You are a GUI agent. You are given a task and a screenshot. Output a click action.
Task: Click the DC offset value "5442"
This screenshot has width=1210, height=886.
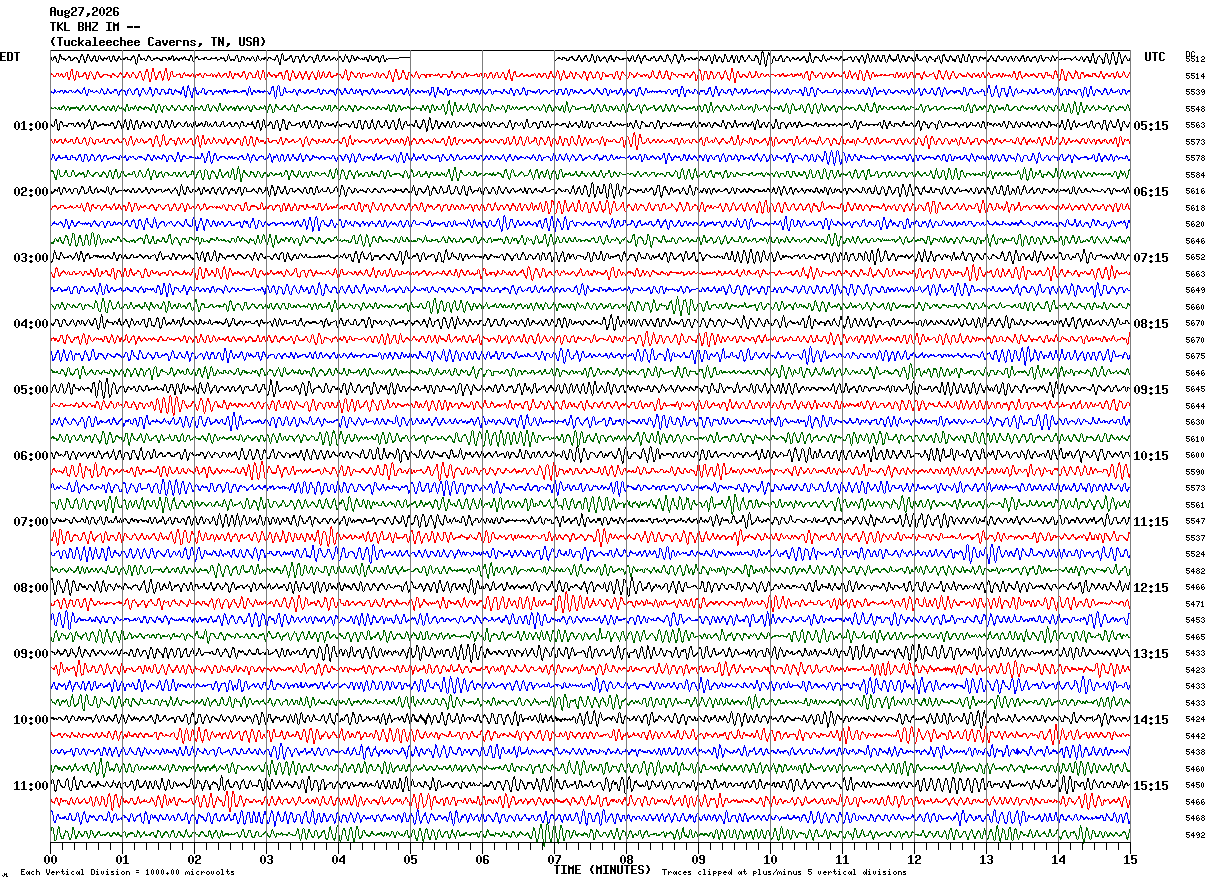(1195, 736)
